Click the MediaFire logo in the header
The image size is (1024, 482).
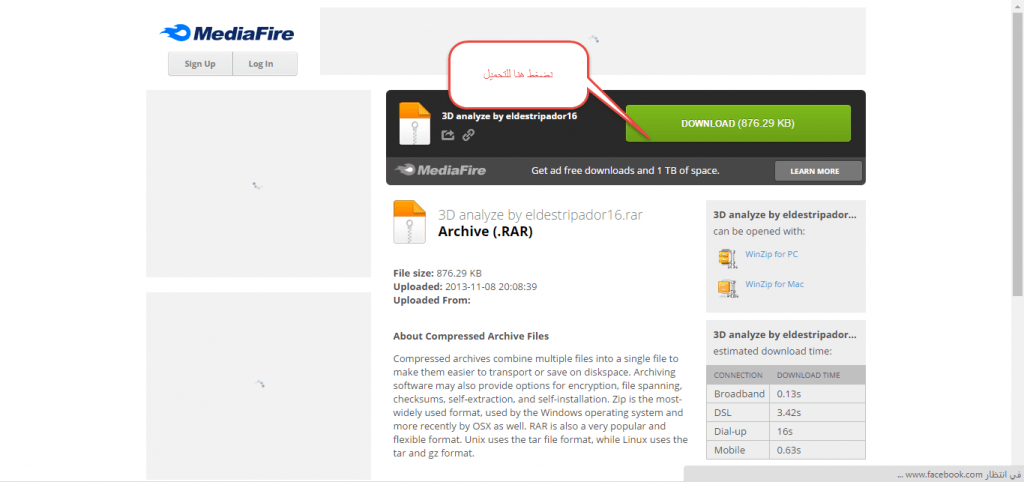tap(227, 33)
